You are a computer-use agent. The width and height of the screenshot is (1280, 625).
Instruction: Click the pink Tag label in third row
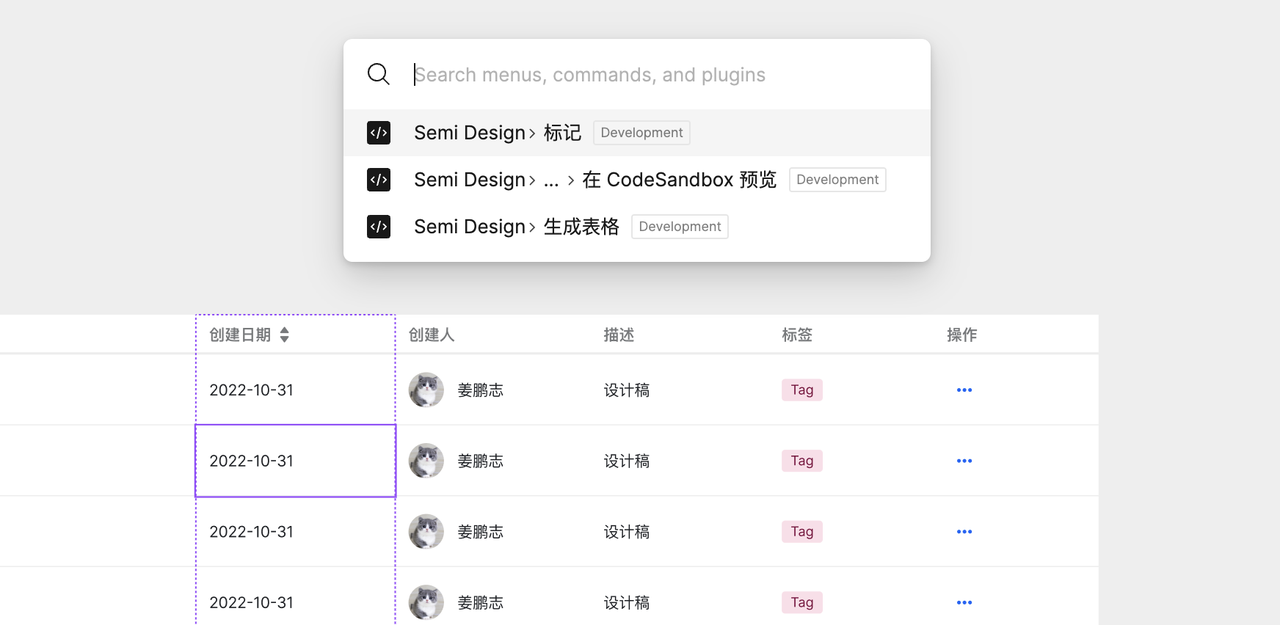pos(802,532)
